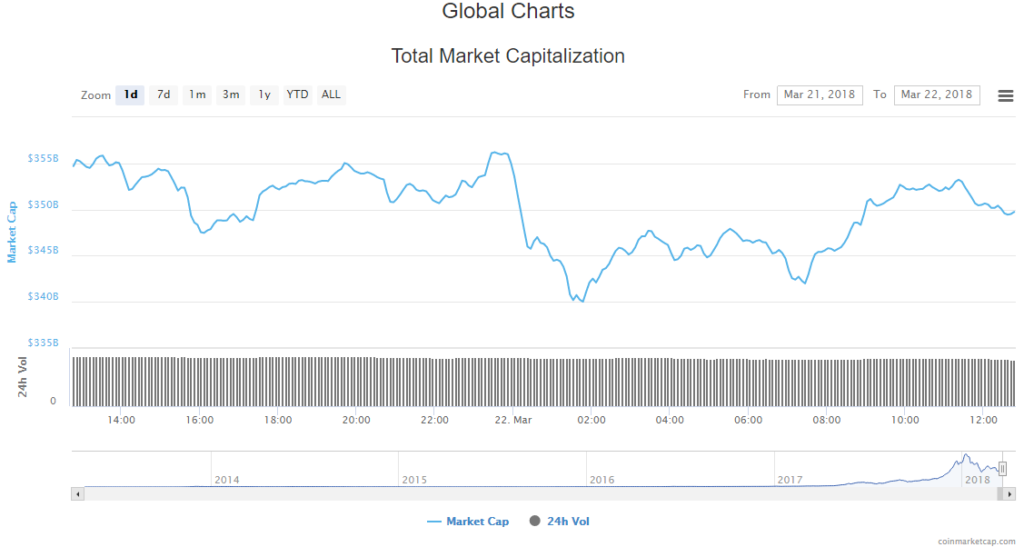This screenshot has width=1024, height=547.
Task: Click the coinmarketcap.com credit link
Action: tap(976, 540)
